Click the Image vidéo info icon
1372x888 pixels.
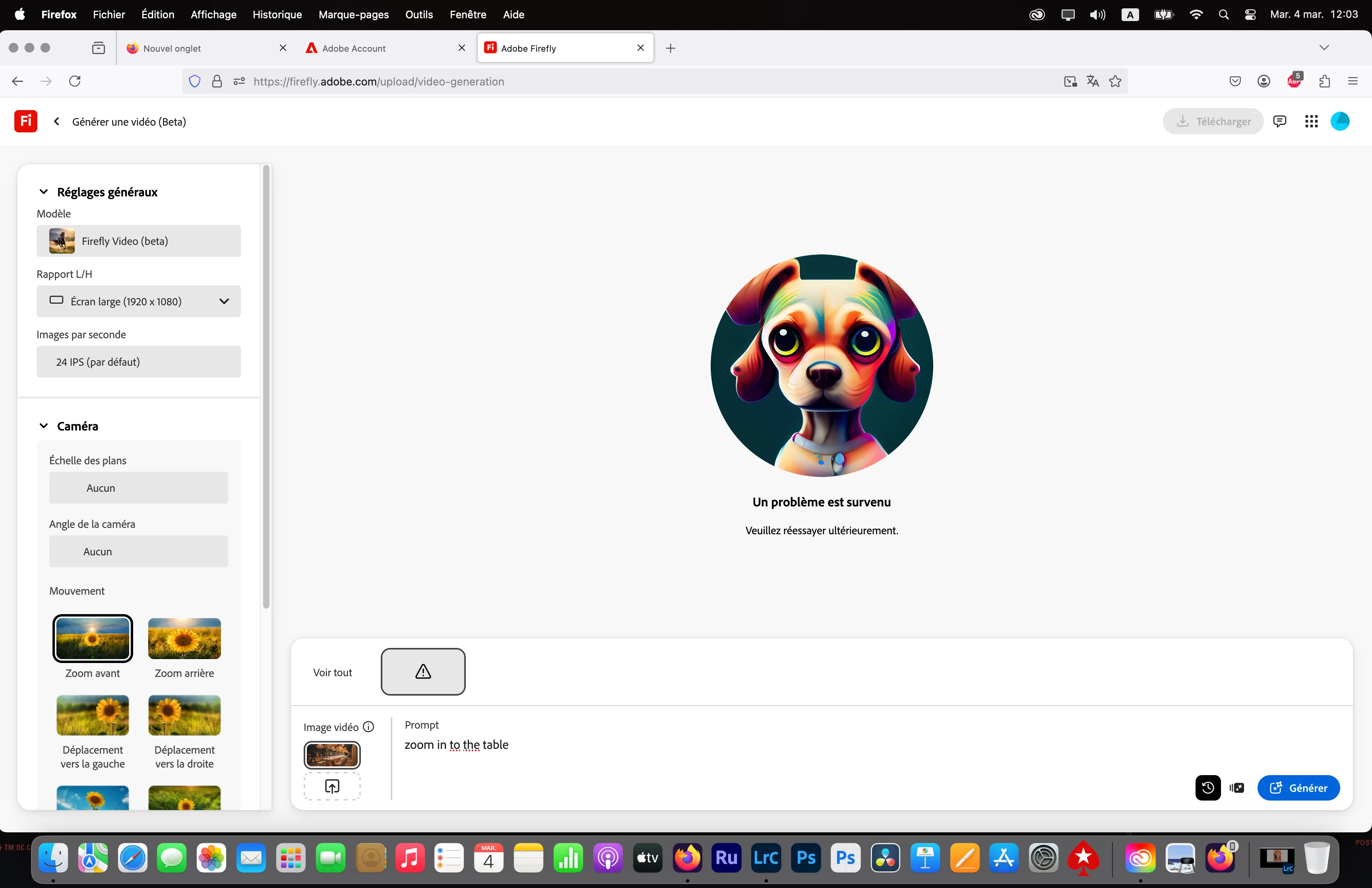[368, 727]
